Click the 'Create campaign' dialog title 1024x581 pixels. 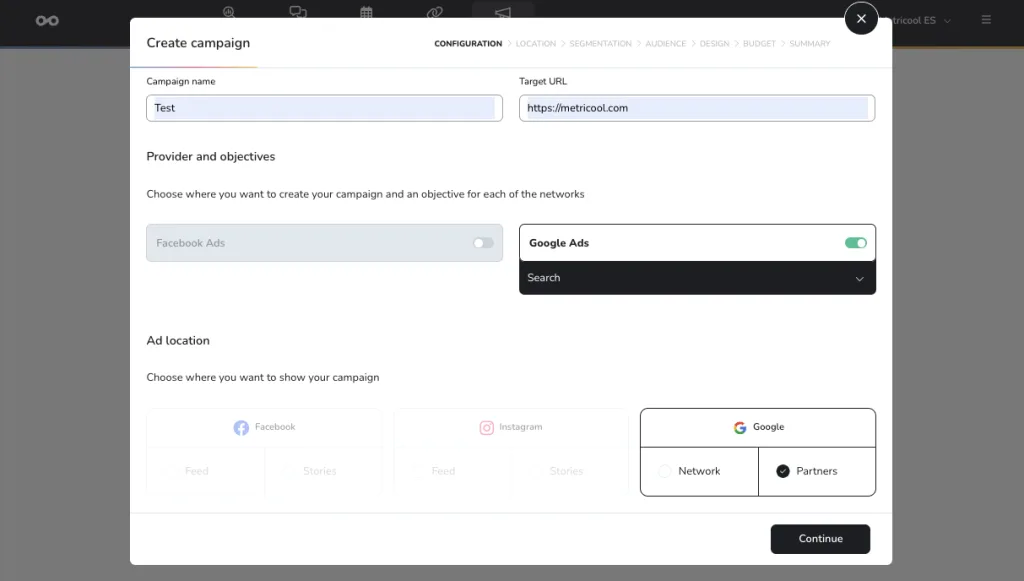(x=198, y=43)
